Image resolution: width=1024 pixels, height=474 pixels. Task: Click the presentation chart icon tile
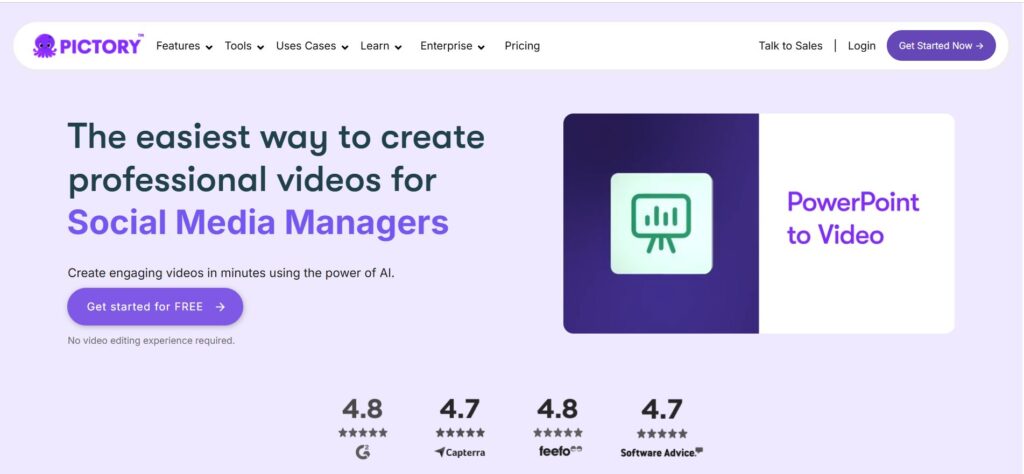tap(661, 223)
